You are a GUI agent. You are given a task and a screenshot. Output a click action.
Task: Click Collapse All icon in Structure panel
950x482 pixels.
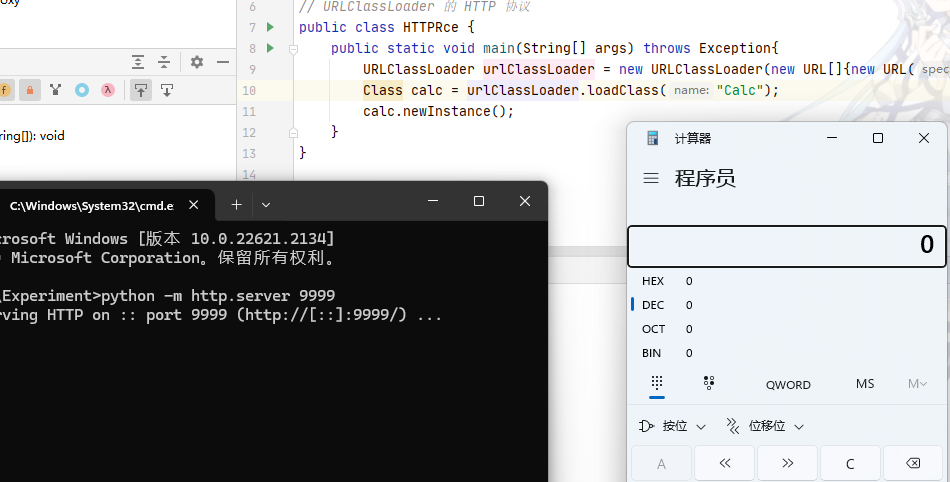(164, 62)
